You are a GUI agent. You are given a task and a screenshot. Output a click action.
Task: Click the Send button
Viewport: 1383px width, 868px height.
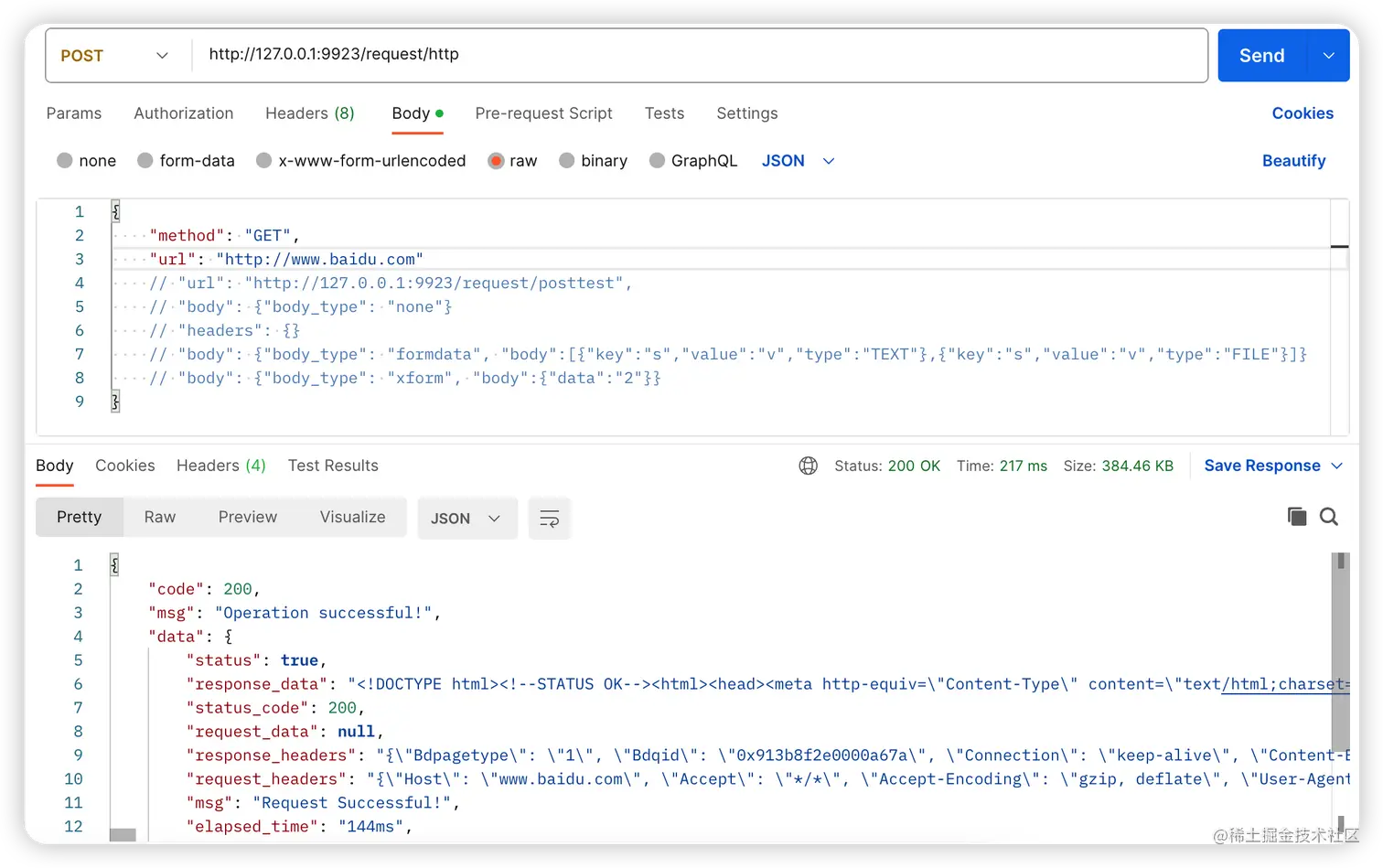pos(1262,56)
